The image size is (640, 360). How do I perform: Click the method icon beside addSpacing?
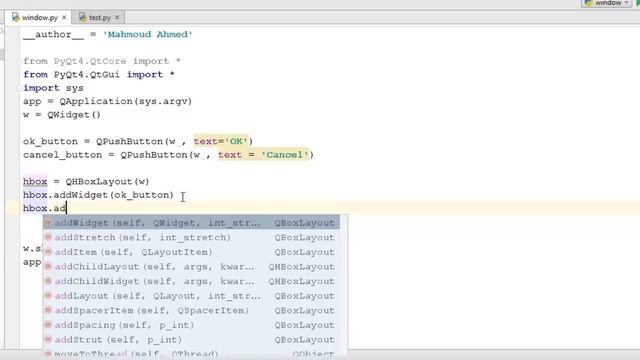(x=48, y=325)
